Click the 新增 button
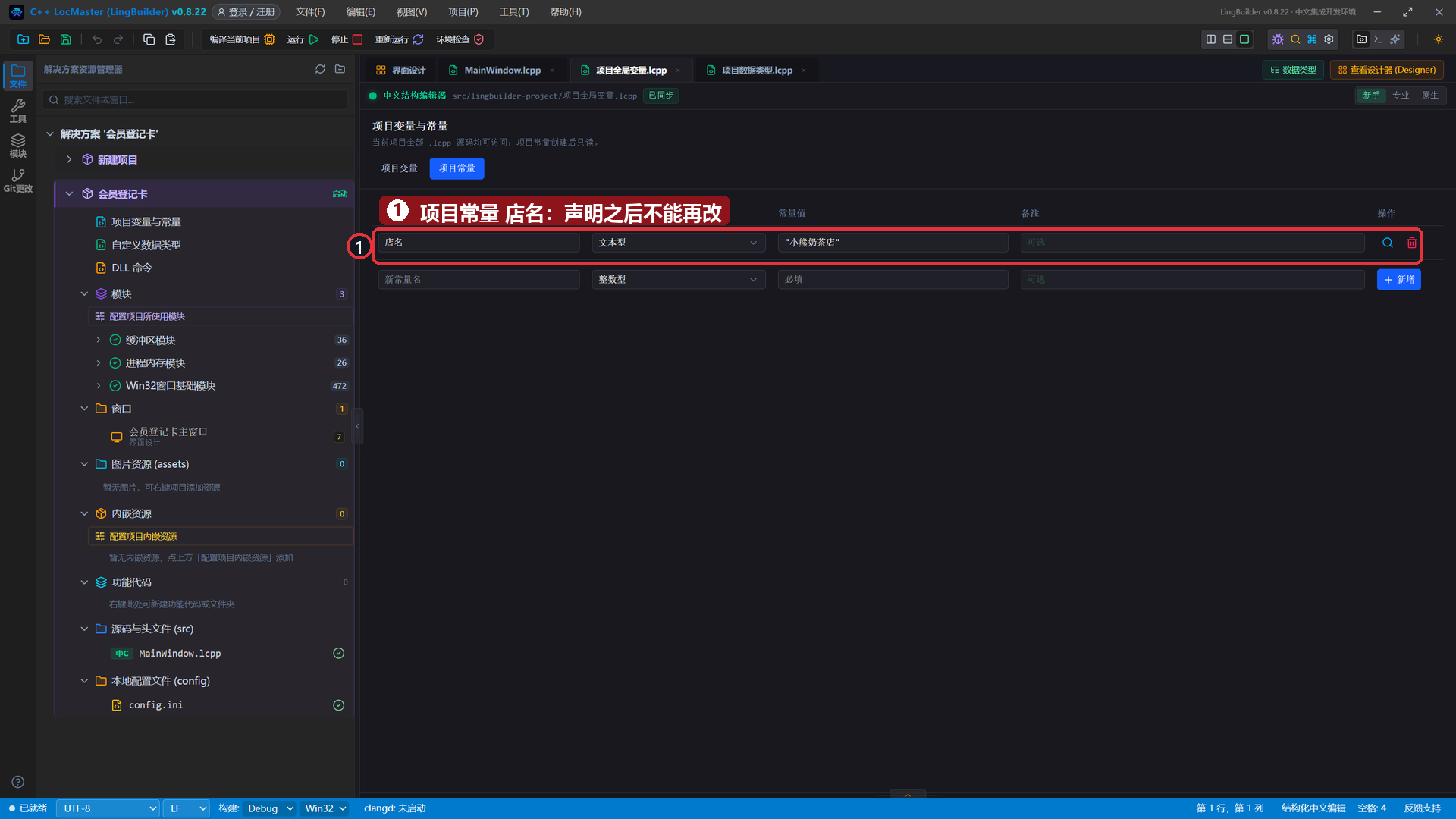The image size is (1456, 819). coord(1398,280)
